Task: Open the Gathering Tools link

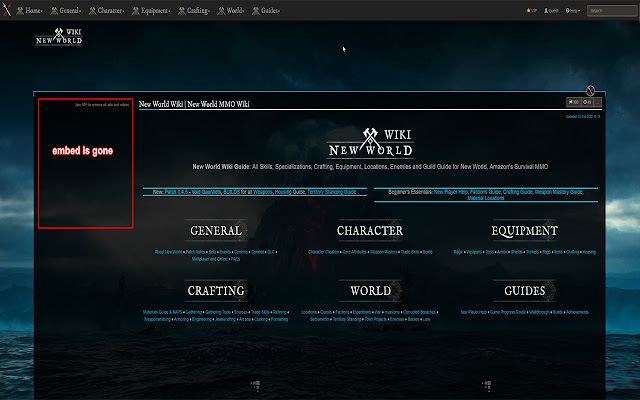Action: pos(218,312)
